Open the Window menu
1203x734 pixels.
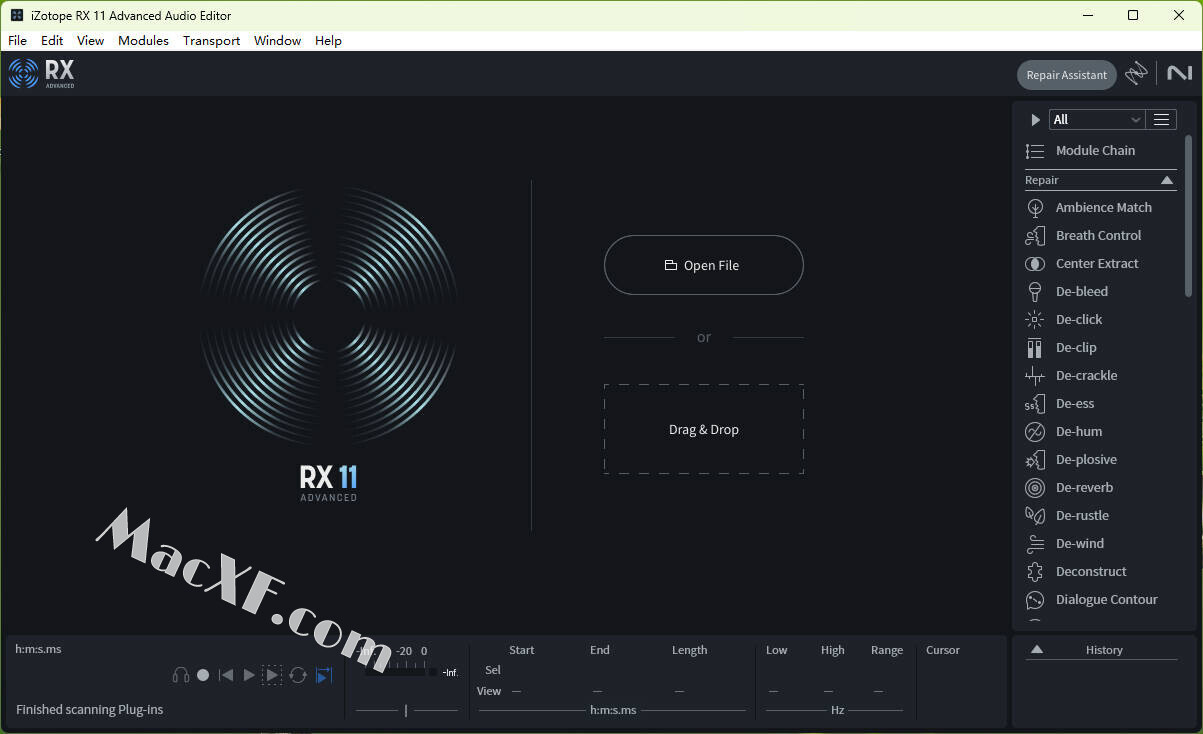(x=277, y=40)
